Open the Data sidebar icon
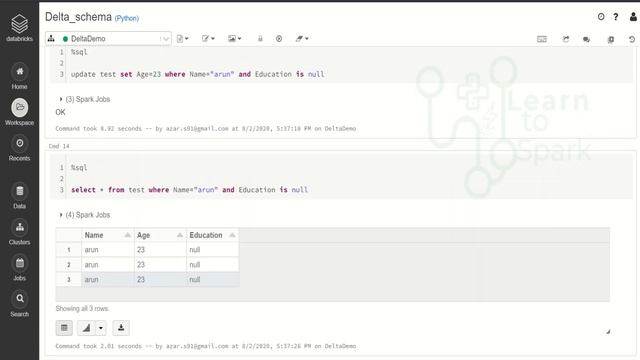Viewport: 640px width, 360px height. click(x=19, y=196)
